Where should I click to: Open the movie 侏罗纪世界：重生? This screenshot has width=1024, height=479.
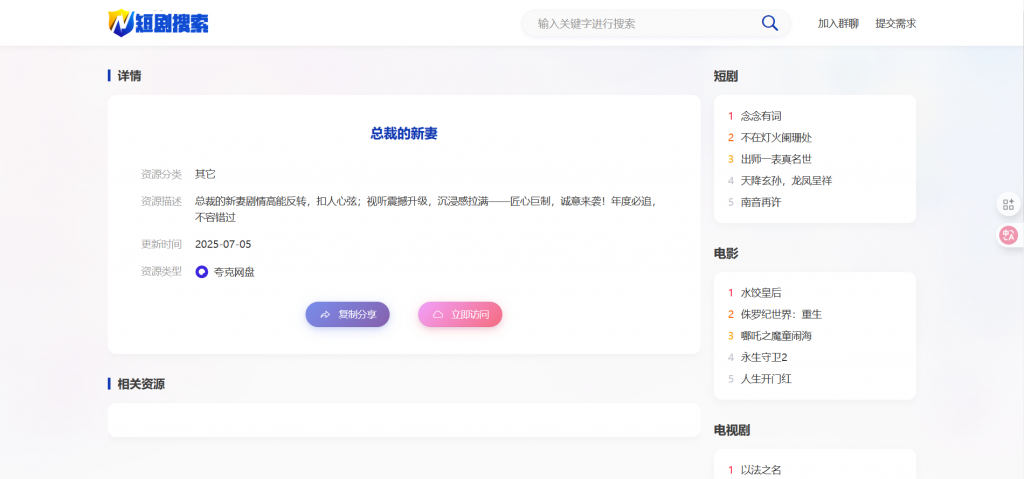point(781,314)
